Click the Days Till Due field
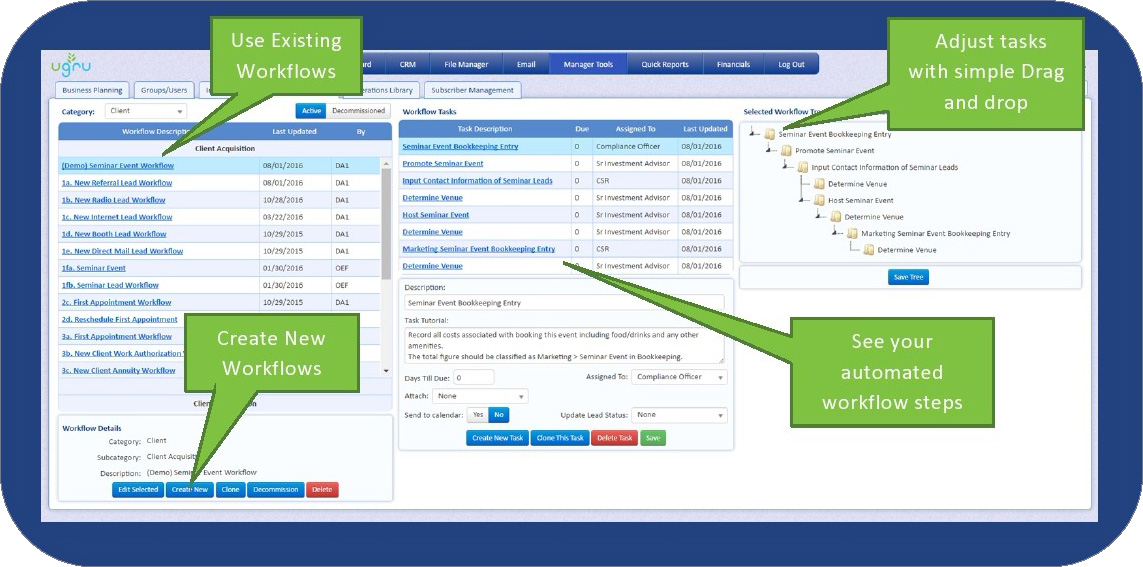Image resolution: width=1143 pixels, height=567 pixels. (x=474, y=377)
